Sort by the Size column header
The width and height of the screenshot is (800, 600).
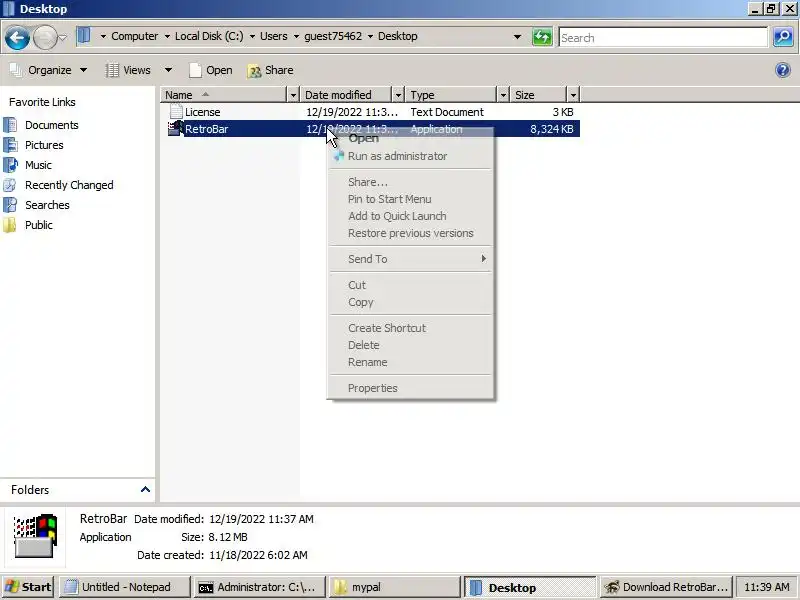pos(539,95)
